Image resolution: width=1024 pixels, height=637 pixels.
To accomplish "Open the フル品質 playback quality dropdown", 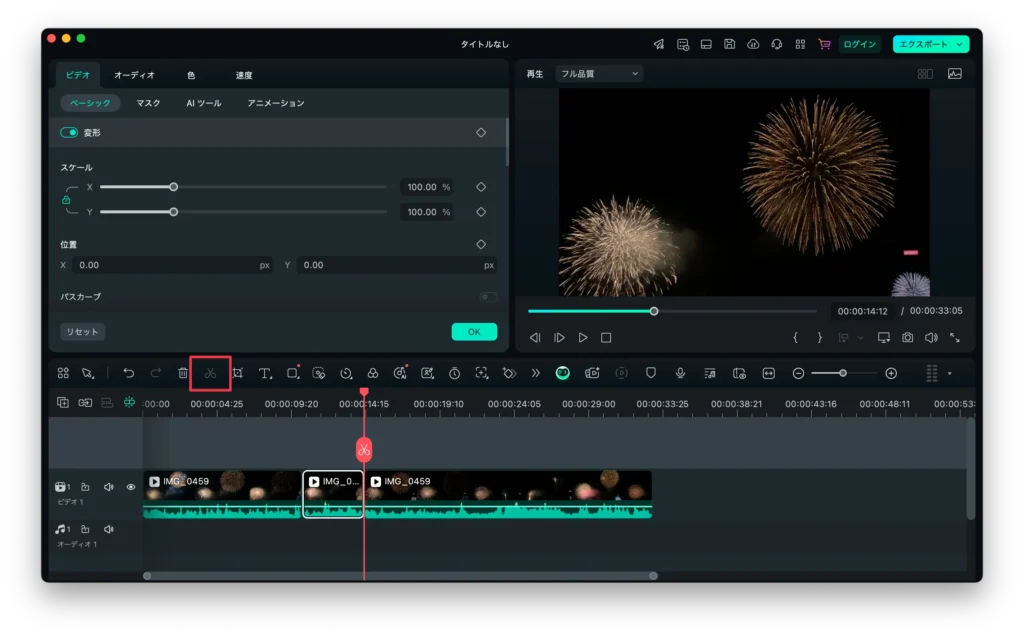I will pyautogui.click(x=599, y=74).
